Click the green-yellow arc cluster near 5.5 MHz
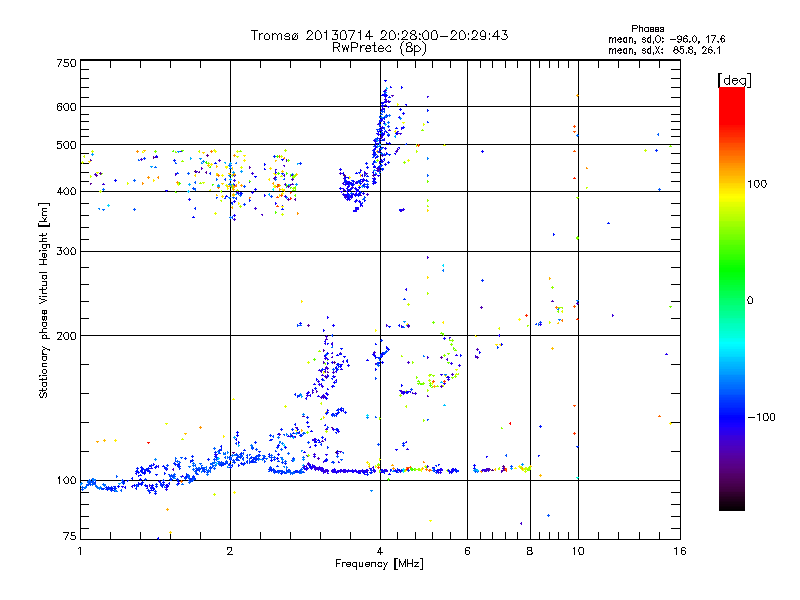 coord(440,362)
